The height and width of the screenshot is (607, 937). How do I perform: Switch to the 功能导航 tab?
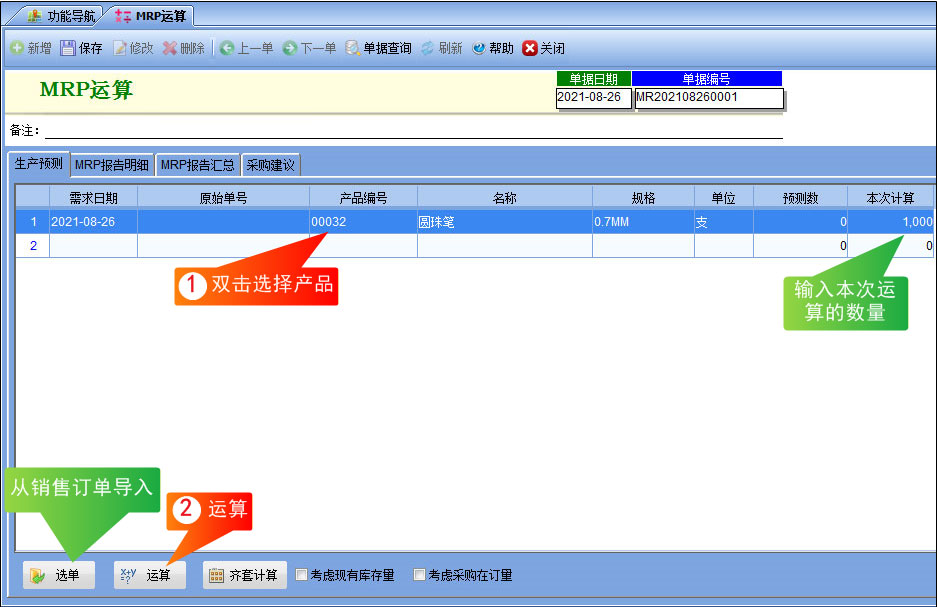point(62,16)
